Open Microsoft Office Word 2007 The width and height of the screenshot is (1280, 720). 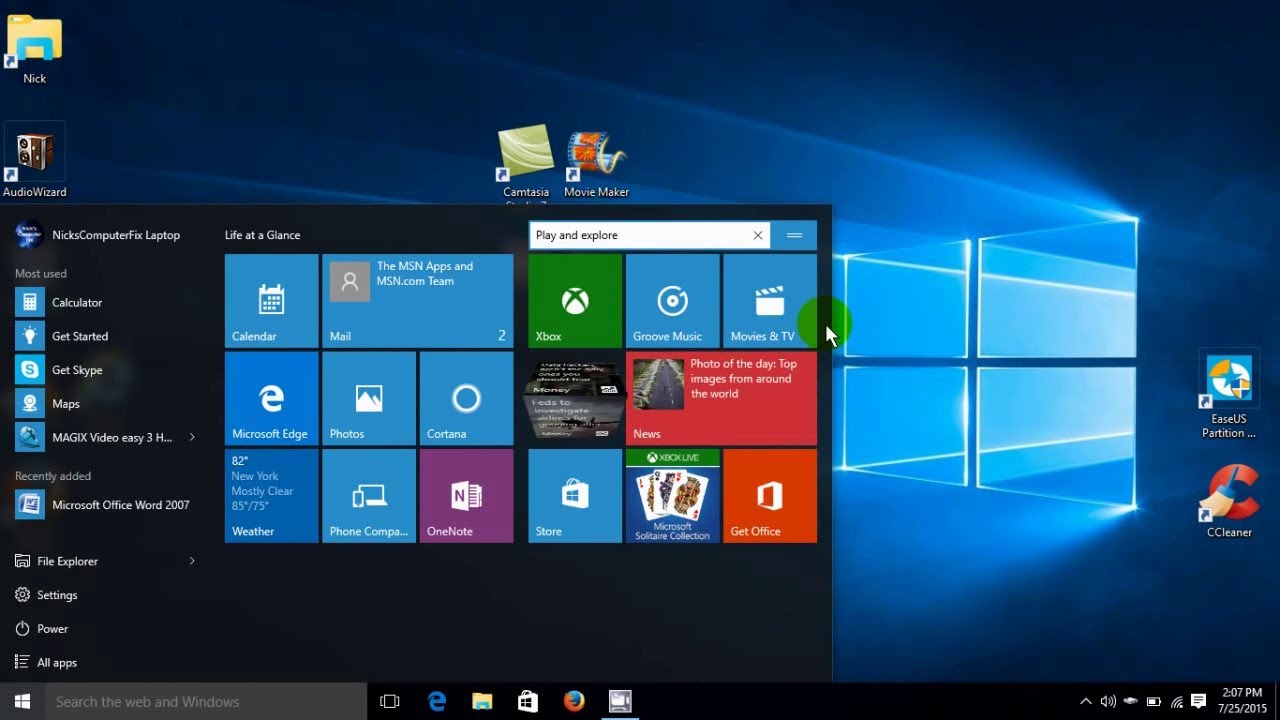(105, 505)
